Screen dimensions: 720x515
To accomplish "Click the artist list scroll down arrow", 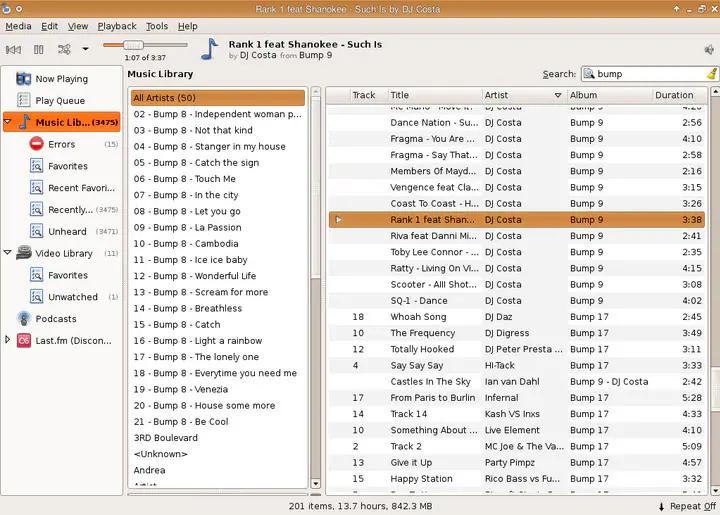I will [x=315, y=483].
